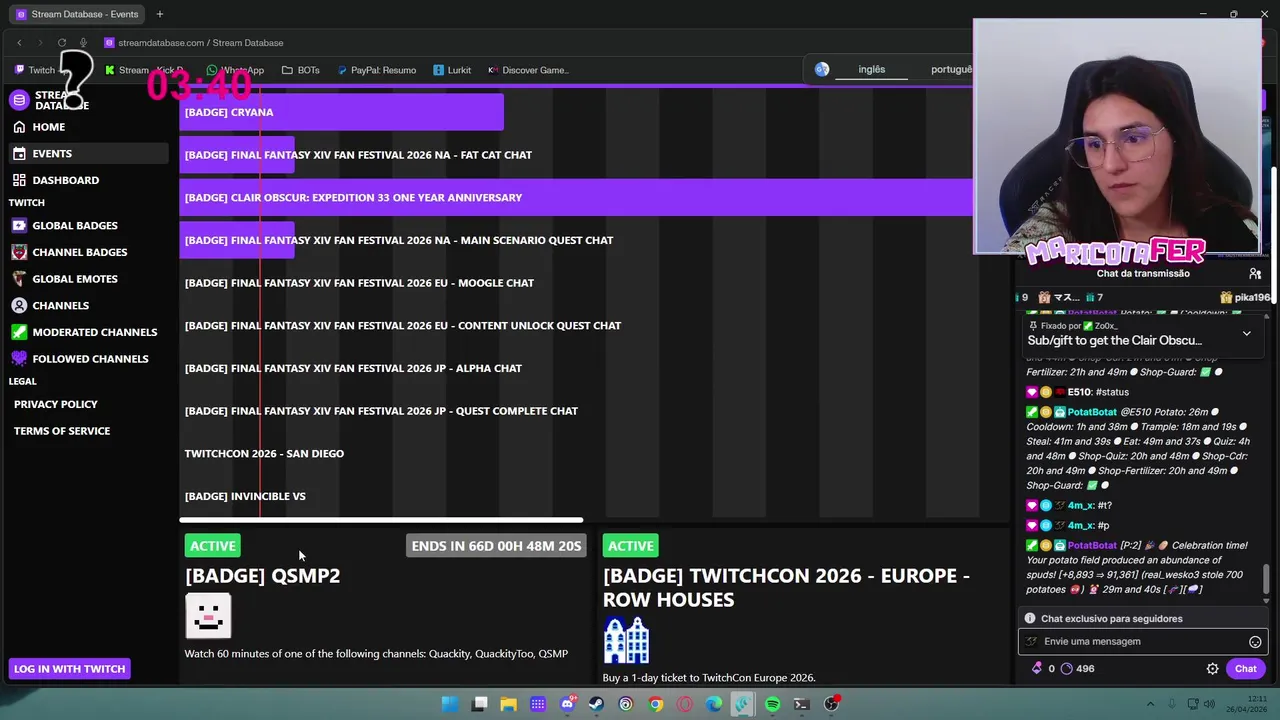Open chat settings gear icon
This screenshot has height=720, width=1280.
(1212, 669)
